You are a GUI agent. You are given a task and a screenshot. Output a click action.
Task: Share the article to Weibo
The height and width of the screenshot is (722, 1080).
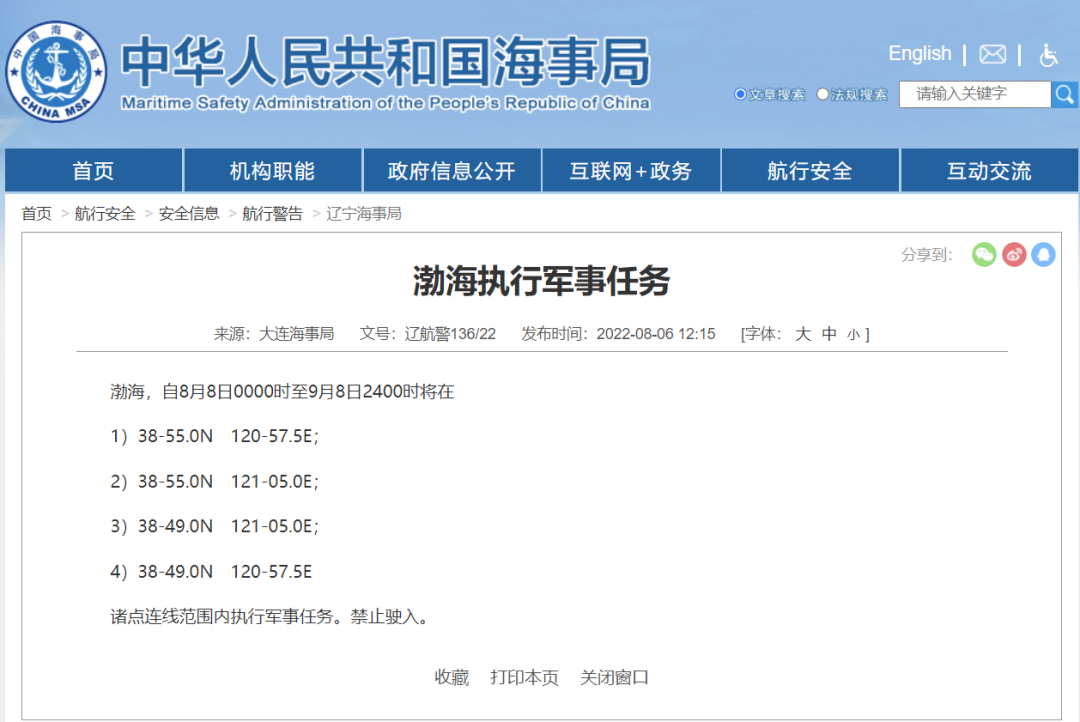(x=1014, y=255)
